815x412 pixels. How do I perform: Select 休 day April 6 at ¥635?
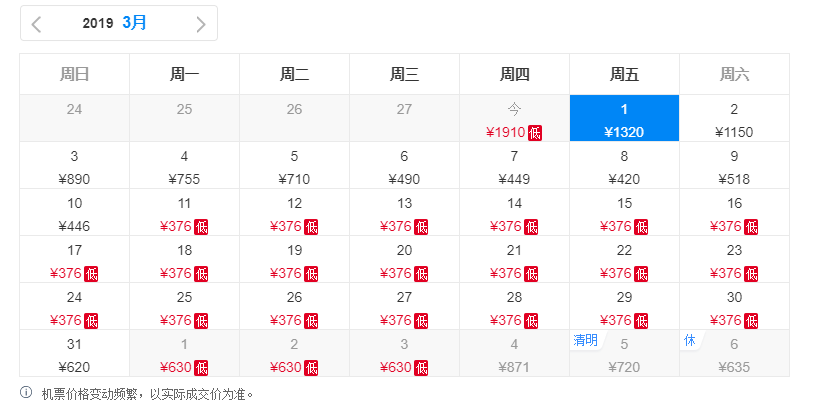734,353
